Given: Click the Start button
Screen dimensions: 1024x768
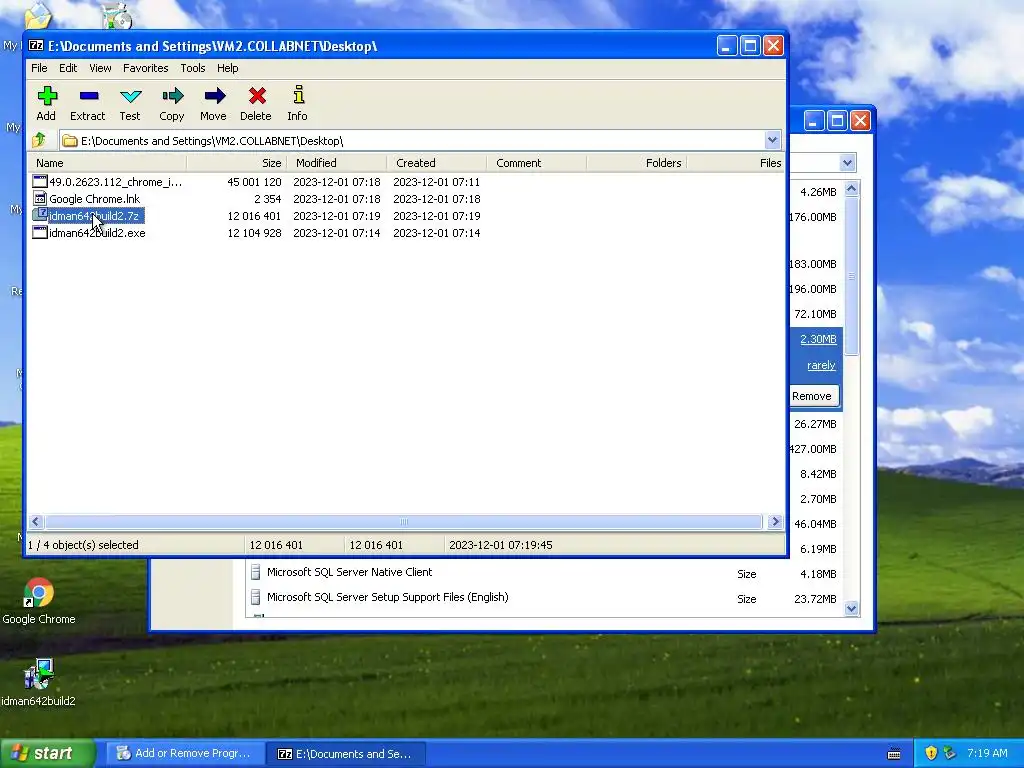Looking at the screenshot, I should tap(48, 754).
